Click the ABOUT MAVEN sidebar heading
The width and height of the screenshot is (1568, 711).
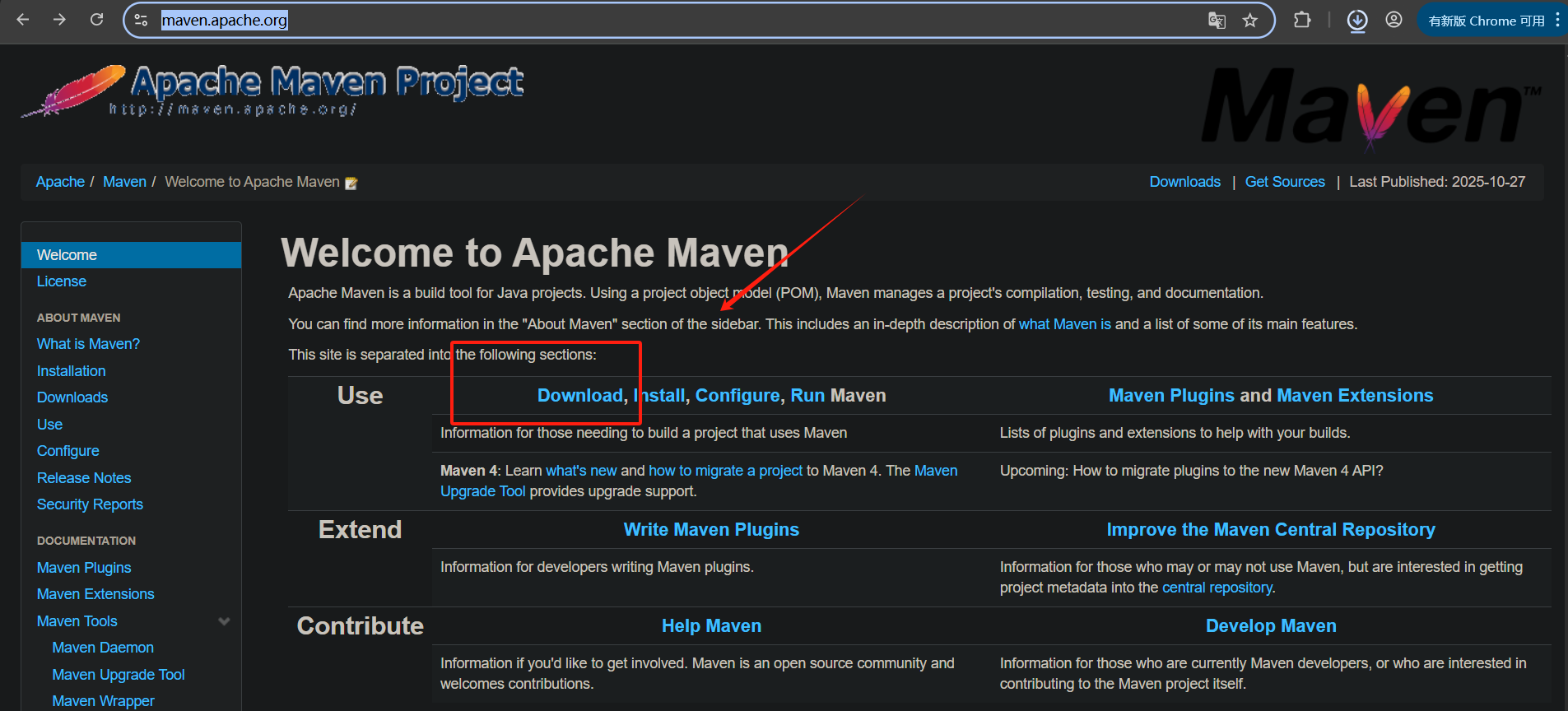point(78,318)
